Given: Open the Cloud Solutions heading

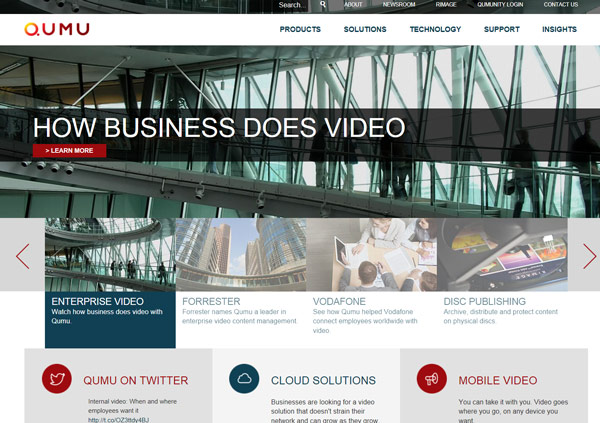Looking at the screenshot, I should (323, 381).
